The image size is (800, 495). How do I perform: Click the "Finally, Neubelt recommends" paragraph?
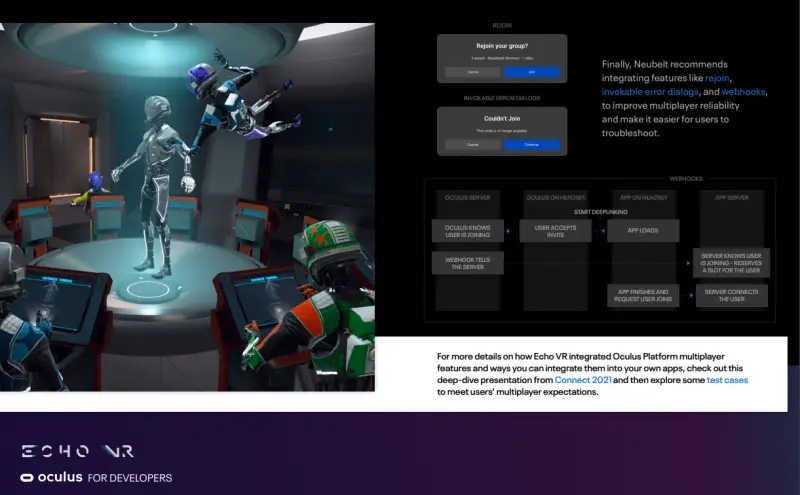tap(684, 98)
